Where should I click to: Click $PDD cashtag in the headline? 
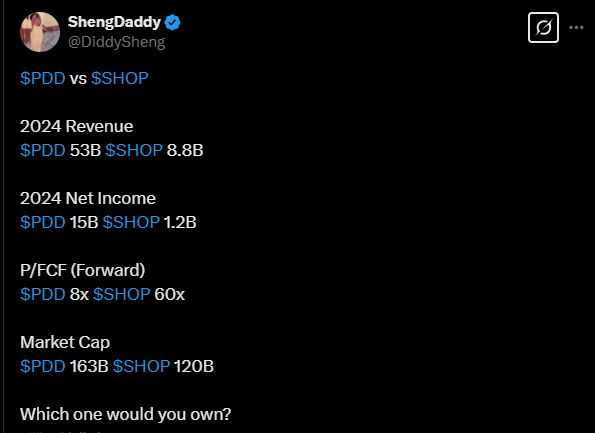42,79
